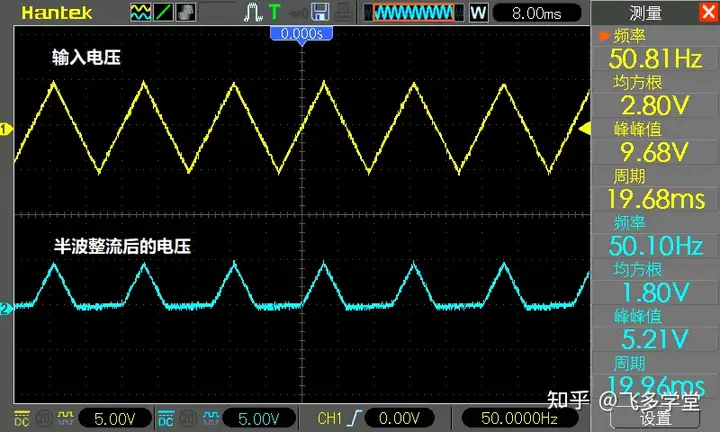Click the floppy disk save icon
This screenshot has width=720, height=432.
pos(320,12)
